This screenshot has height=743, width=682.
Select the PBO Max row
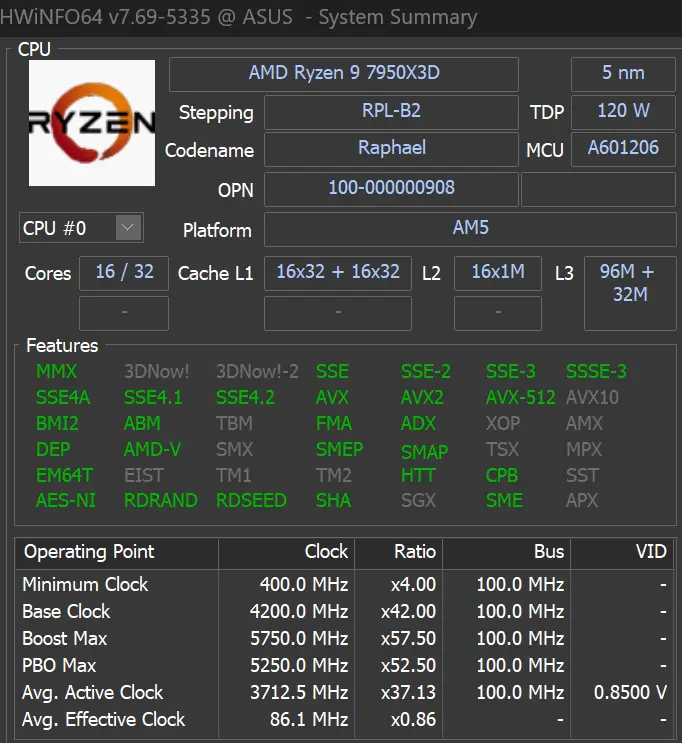click(x=345, y=666)
